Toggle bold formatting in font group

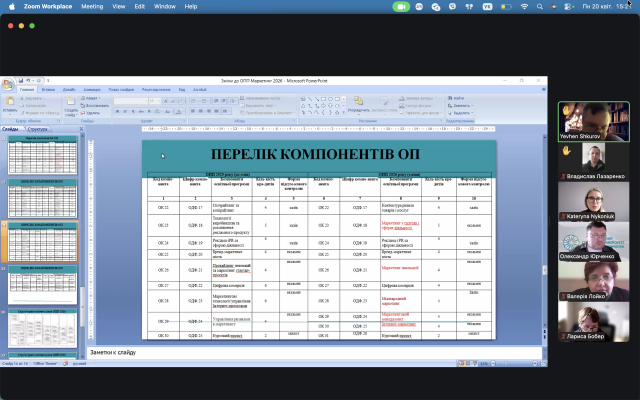pos(118,111)
